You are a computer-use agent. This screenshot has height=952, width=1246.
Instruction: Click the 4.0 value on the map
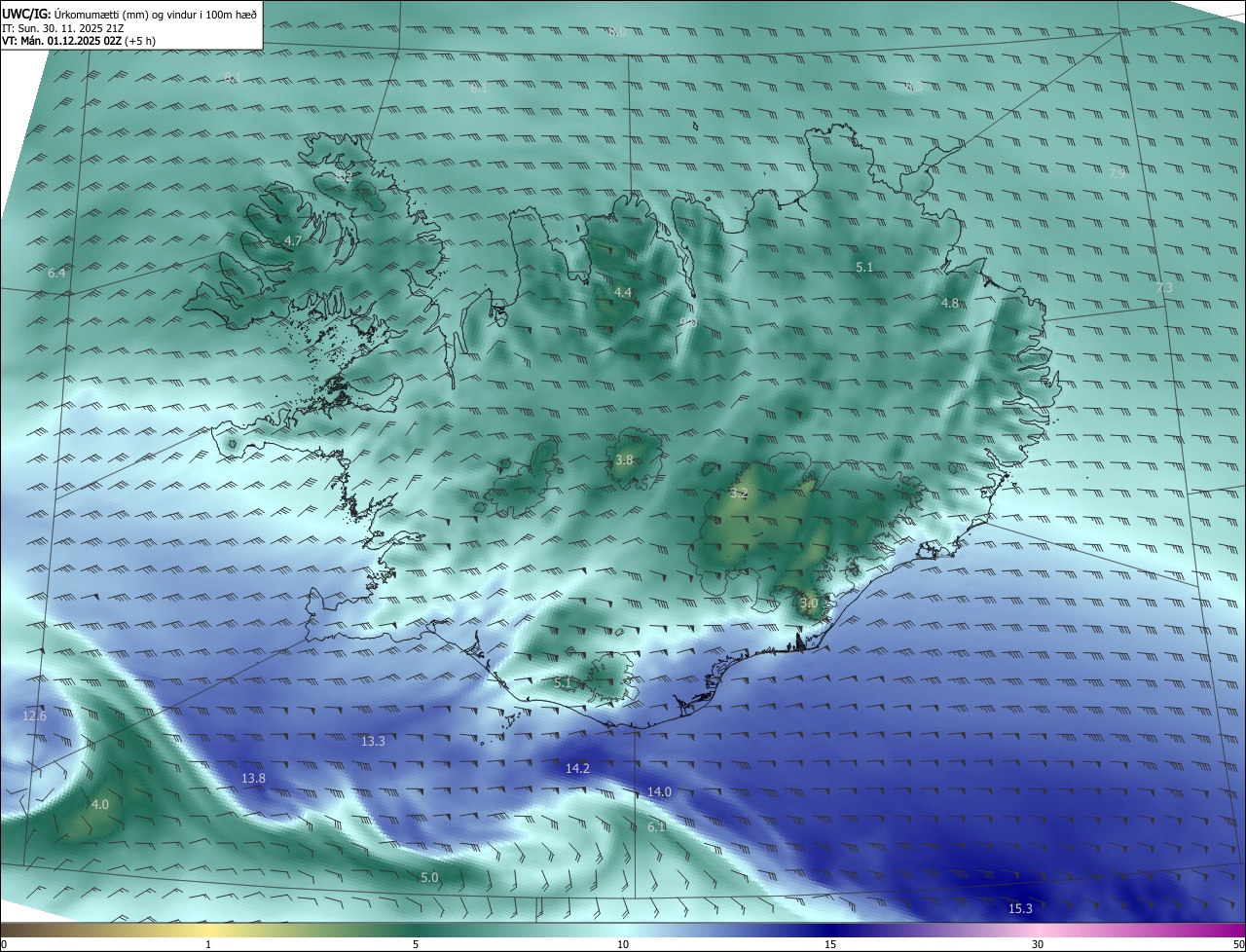coord(99,805)
